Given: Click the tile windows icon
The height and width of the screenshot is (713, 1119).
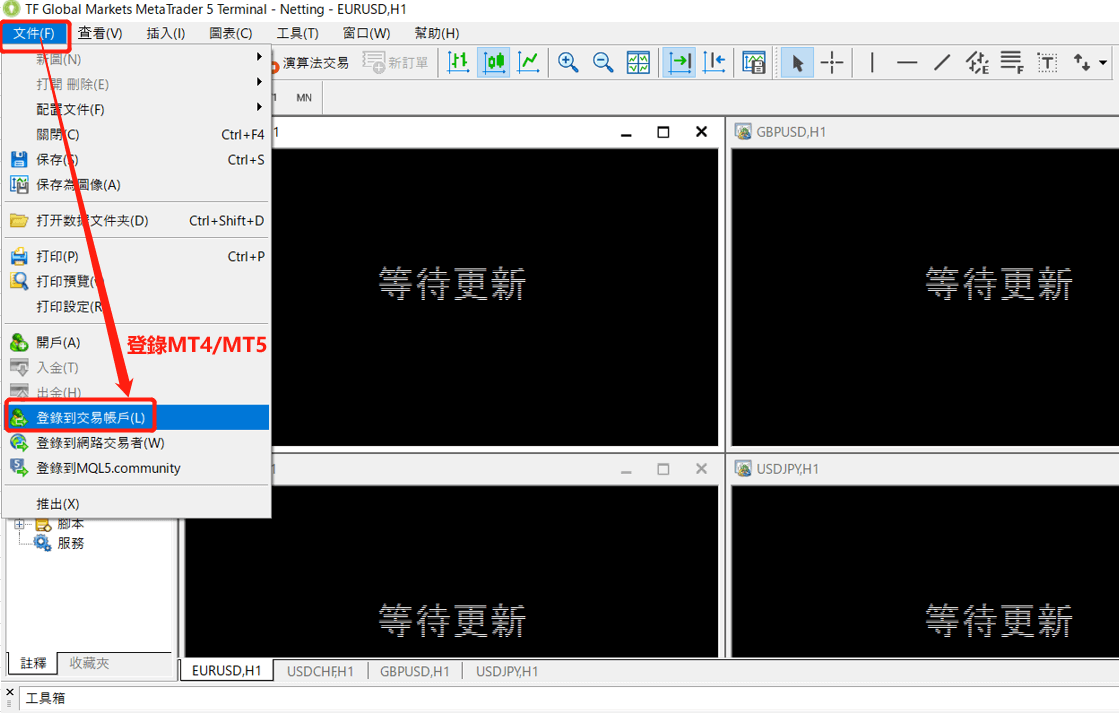Looking at the screenshot, I should [x=639, y=62].
